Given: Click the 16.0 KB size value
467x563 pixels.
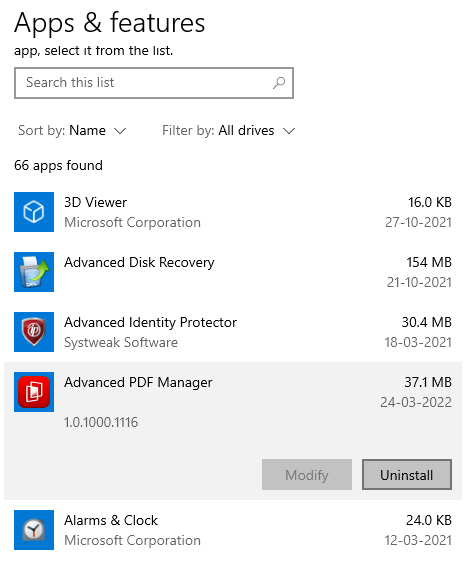Looking at the screenshot, I should [x=430, y=203].
